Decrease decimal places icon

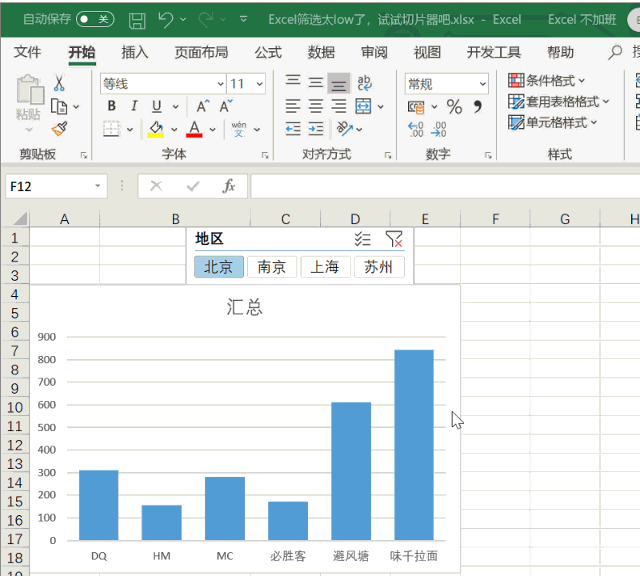[x=439, y=129]
